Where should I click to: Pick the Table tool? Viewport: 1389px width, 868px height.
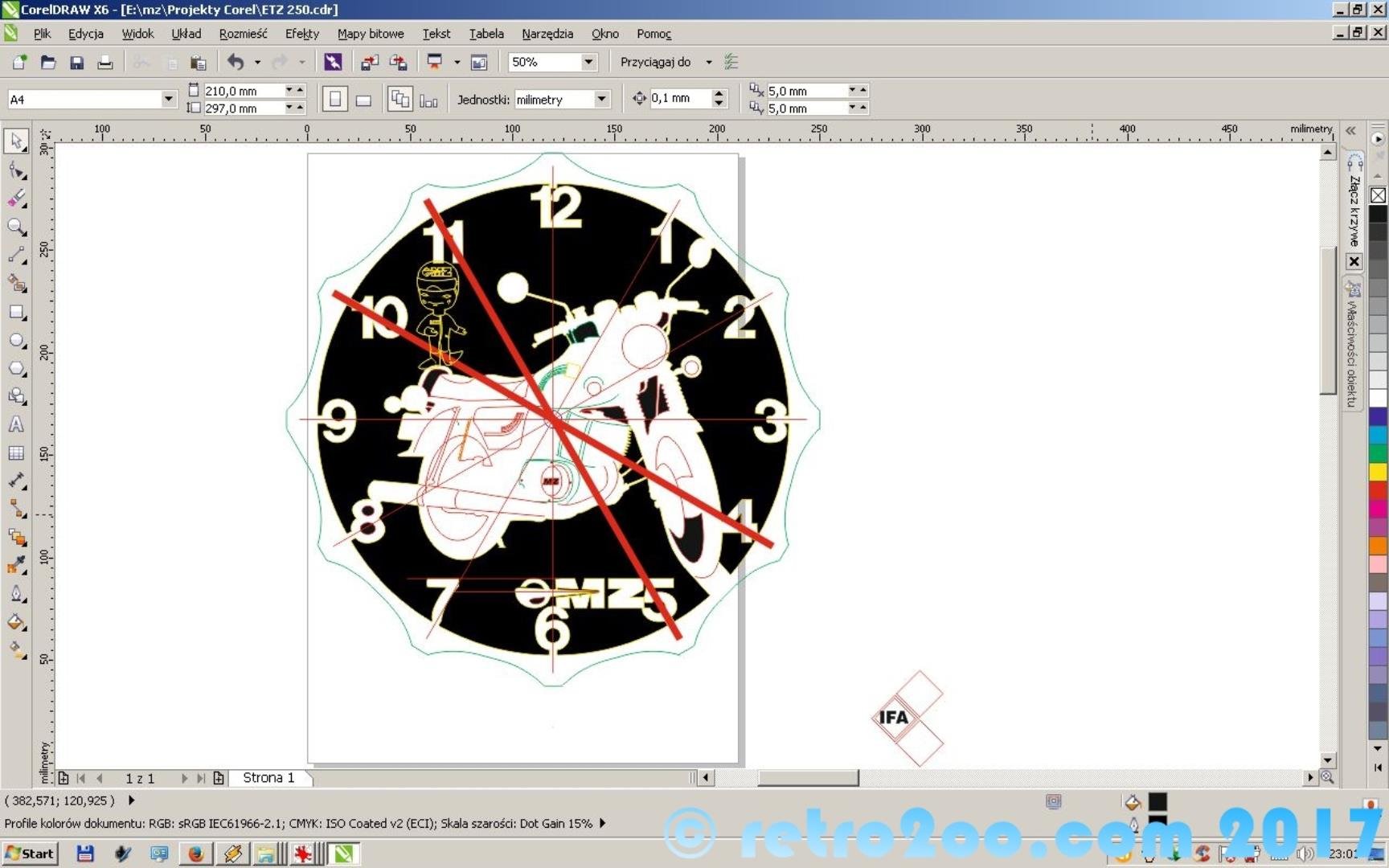[x=16, y=453]
